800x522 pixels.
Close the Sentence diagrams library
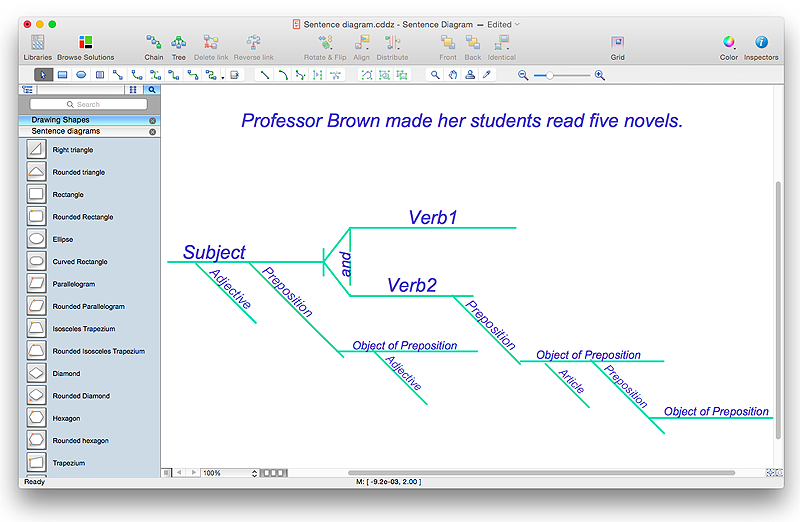pos(152,131)
